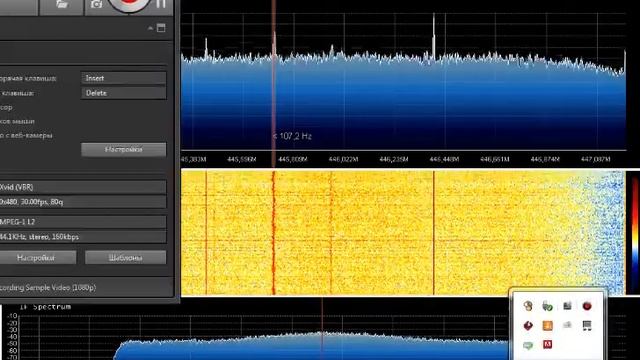Open the MPEG-1 L2 audio codec field
Screen dimensions: 640x360
83,222
